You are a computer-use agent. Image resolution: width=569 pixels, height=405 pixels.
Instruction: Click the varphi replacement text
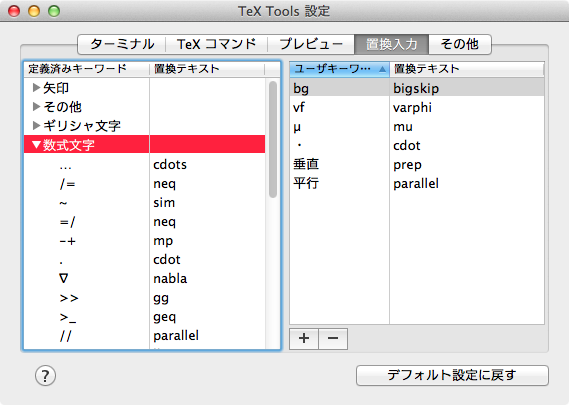click(413, 108)
